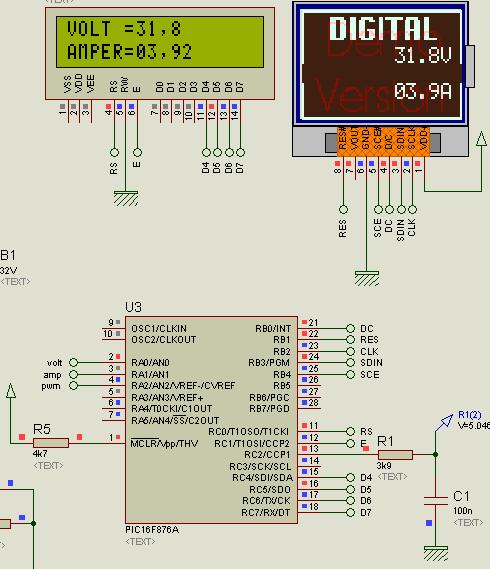Click the 100n capacitor value
490x569 pixels.
[463, 511]
